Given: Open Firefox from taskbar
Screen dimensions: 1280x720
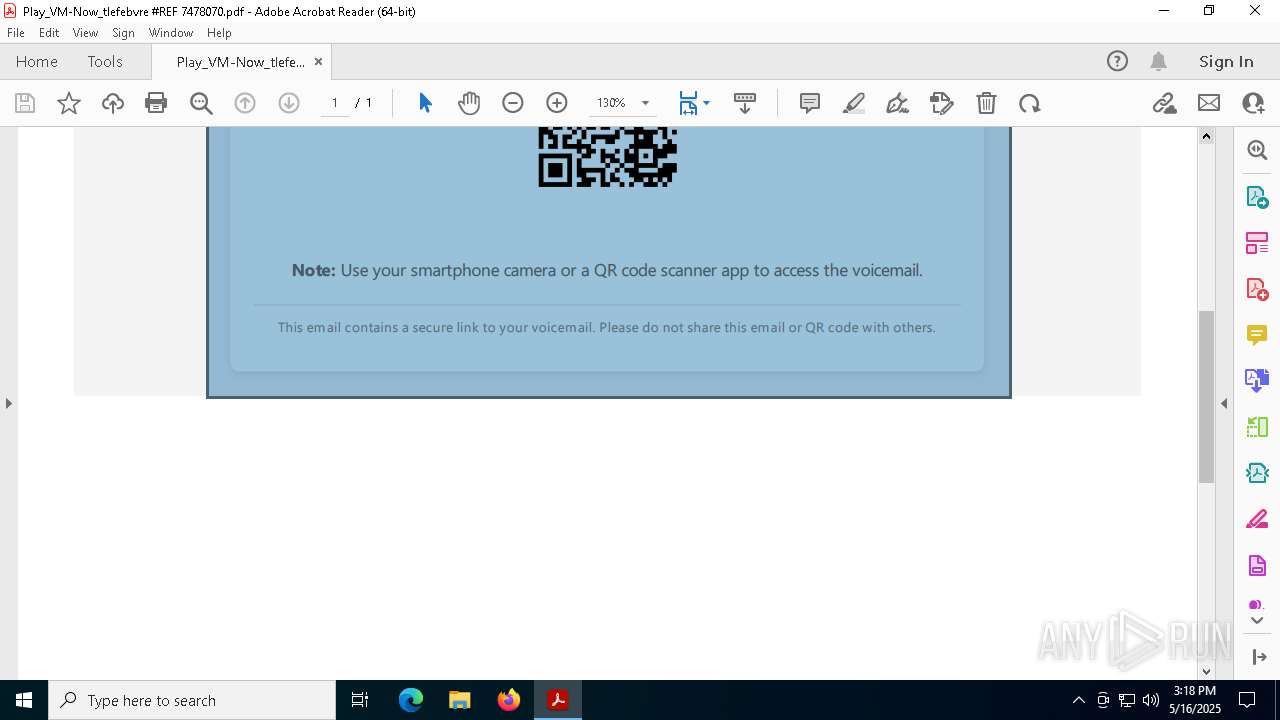Looking at the screenshot, I should tap(509, 700).
